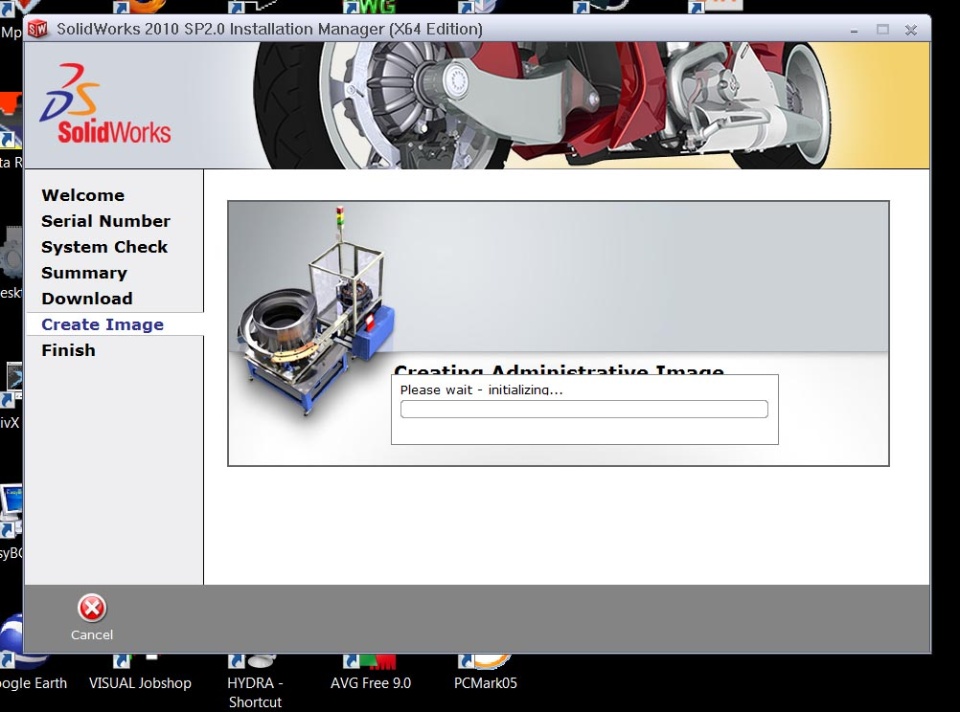The height and width of the screenshot is (712, 960).
Task: Click the SolidWorks title bar icon
Action: click(38, 28)
